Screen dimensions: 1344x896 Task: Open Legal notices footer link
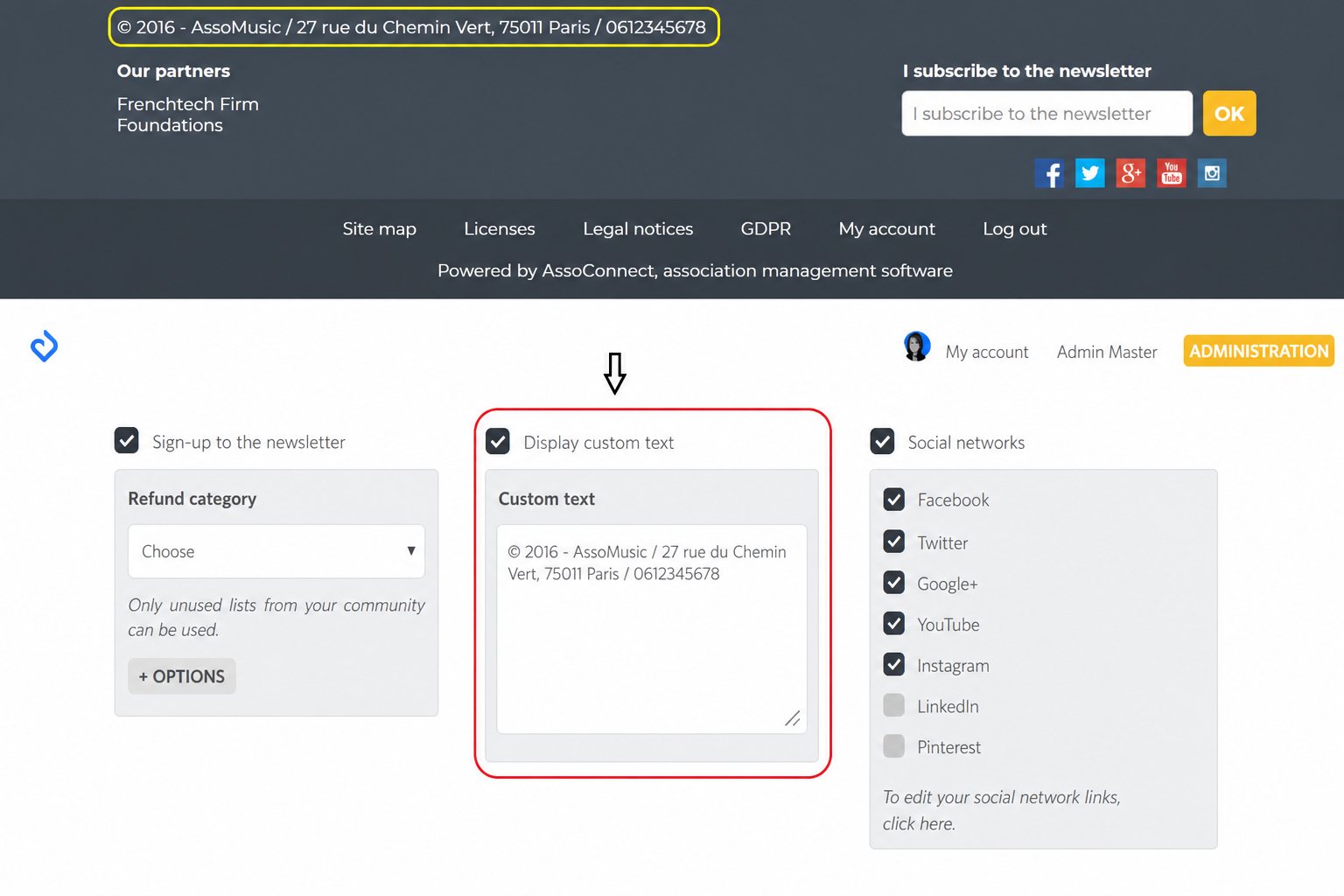pyautogui.click(x=638, y=229)
